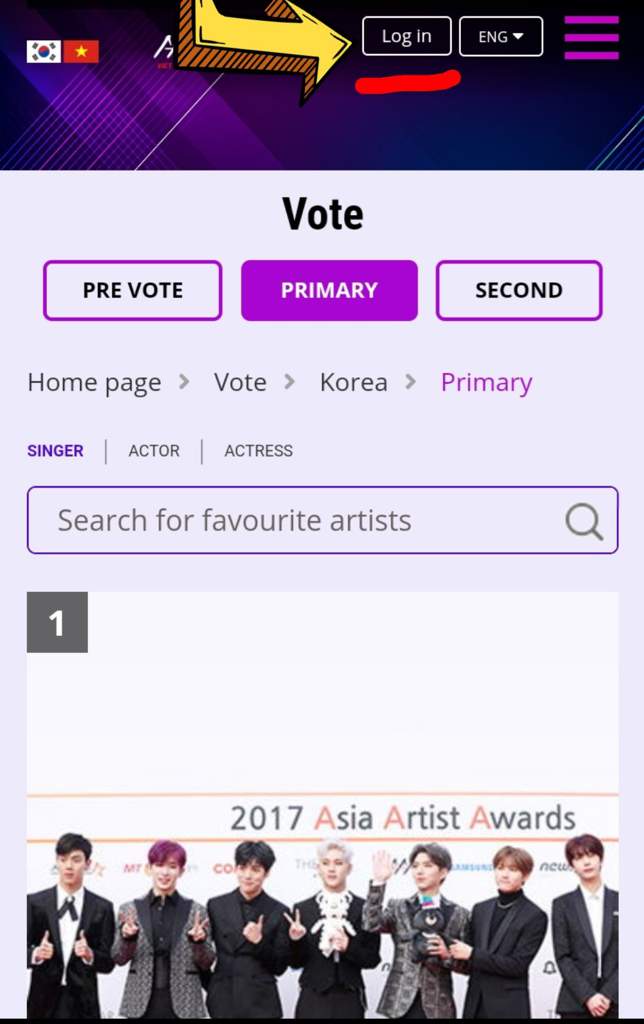Switch to the SECOND vote tab
The width and height of the screenshot is (644, 1024).
pyautogui.click(x=519, y=291)
